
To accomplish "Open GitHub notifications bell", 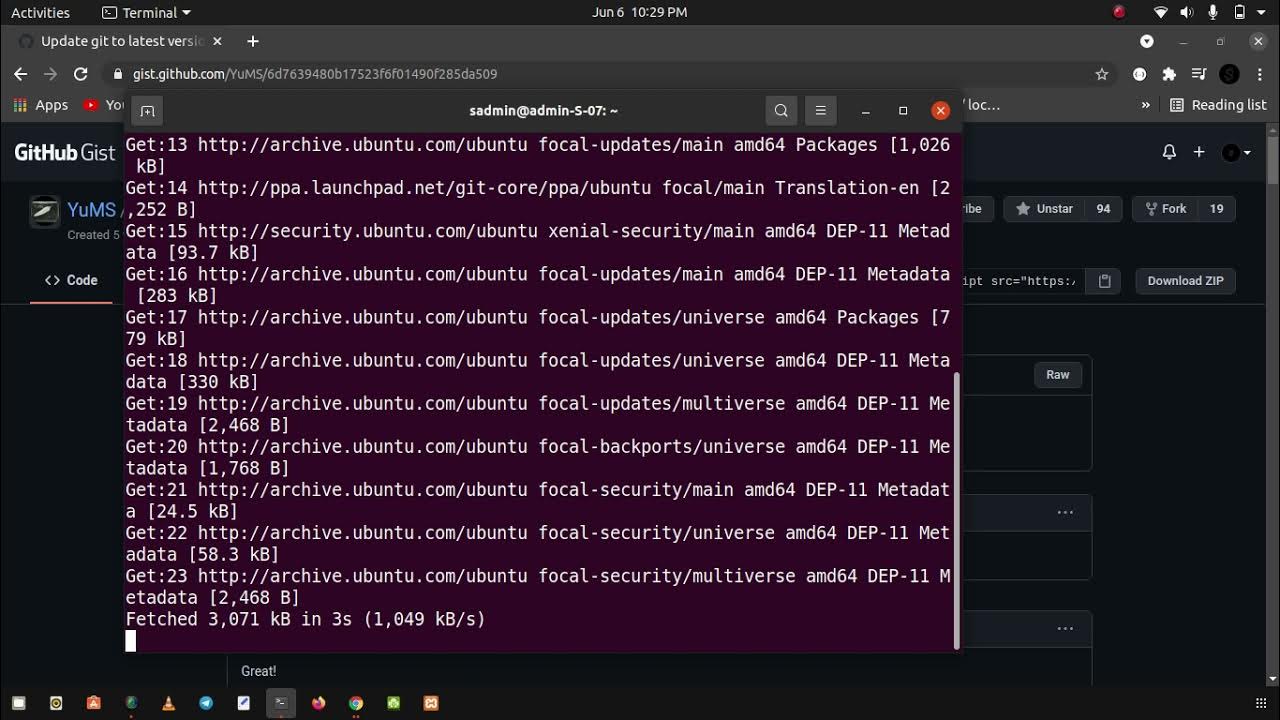I will 1169,152.
